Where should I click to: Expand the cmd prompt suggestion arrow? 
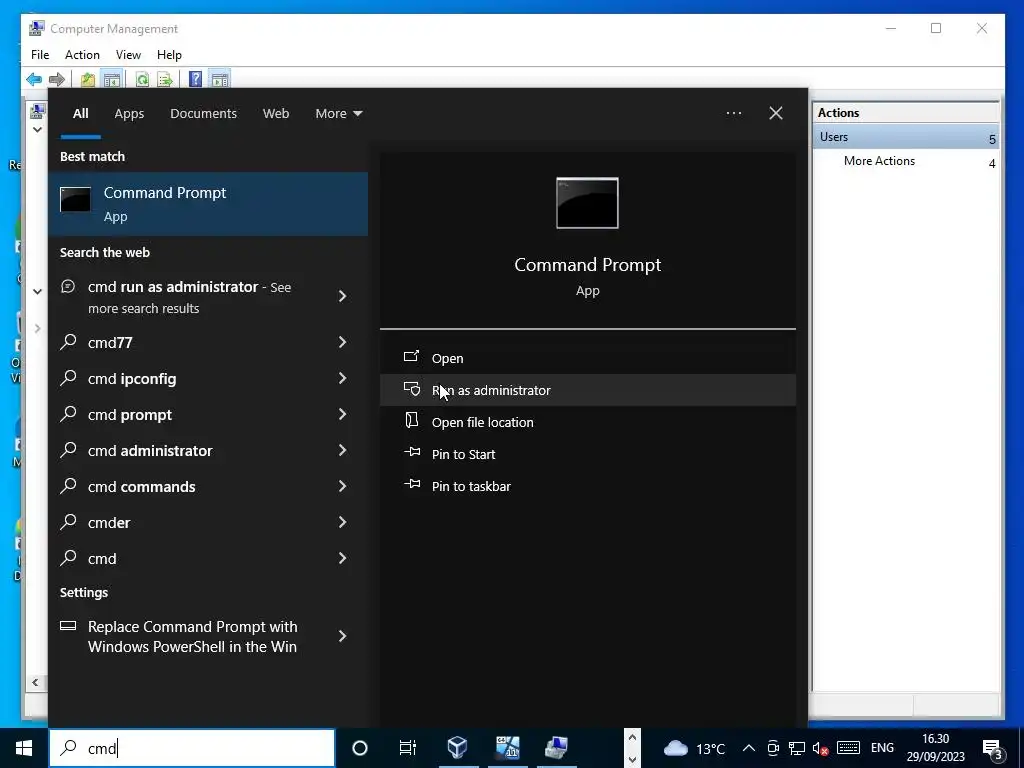(x=342, y=414)
